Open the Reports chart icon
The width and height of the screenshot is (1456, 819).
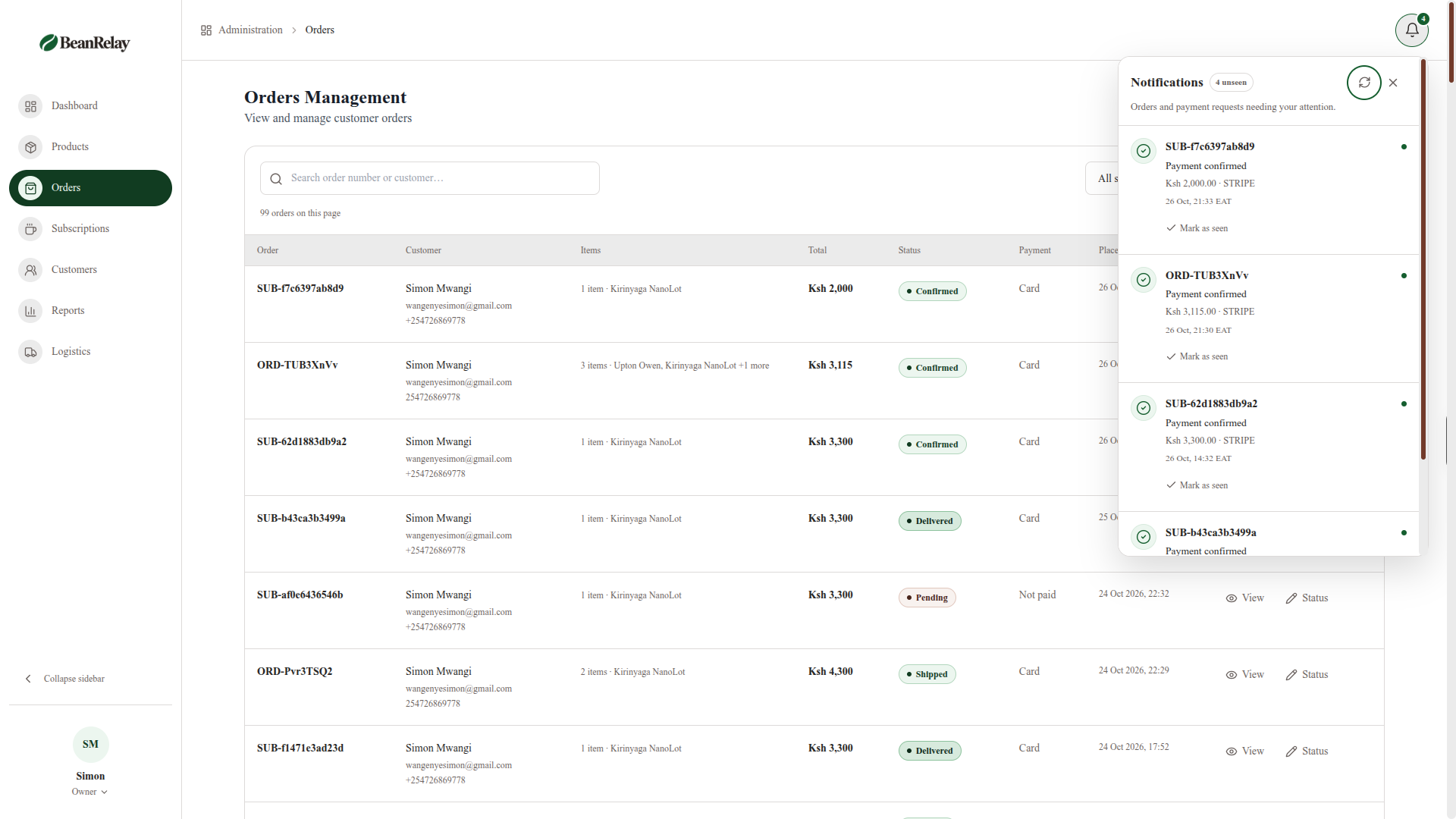30,311
